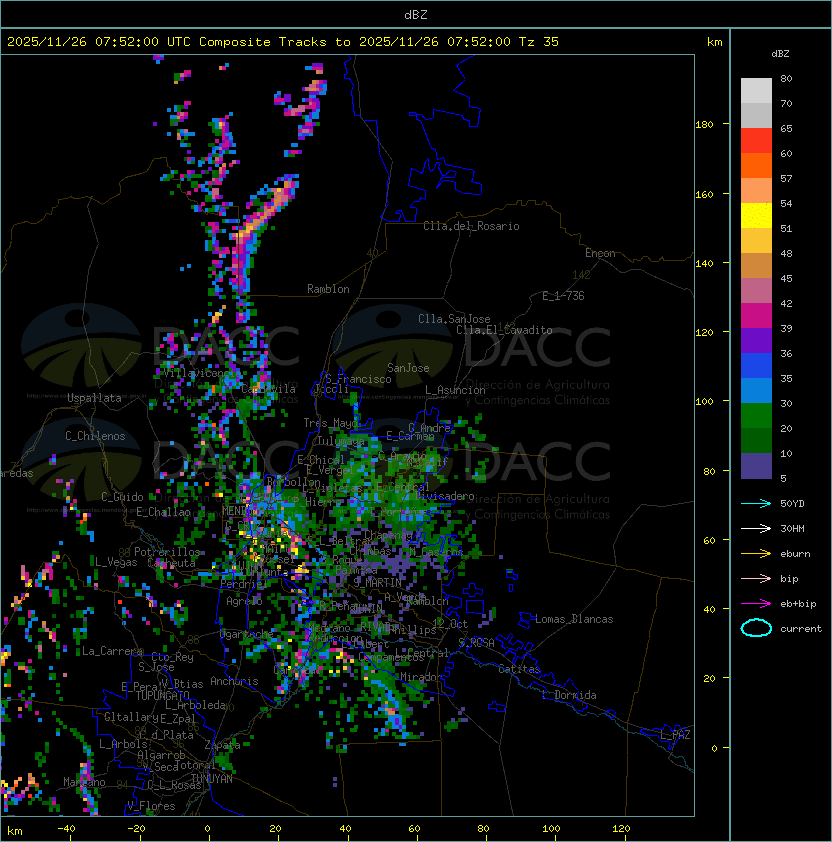Click the 'L_Vegas' map label
Image resolution: width=832 pixels, height=842 pixels.
coord(115,562)
